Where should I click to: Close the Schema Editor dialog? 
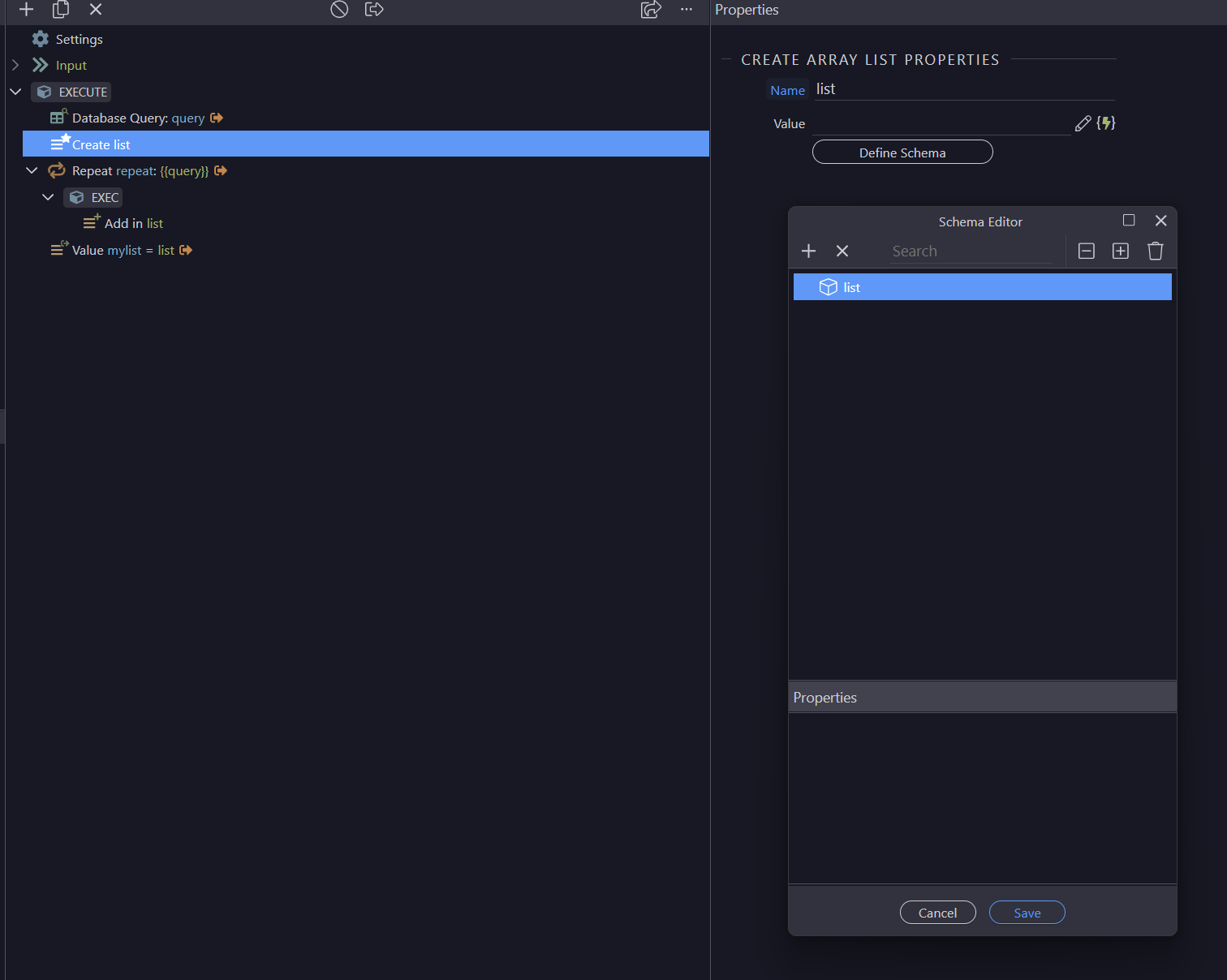(1161, 221)
